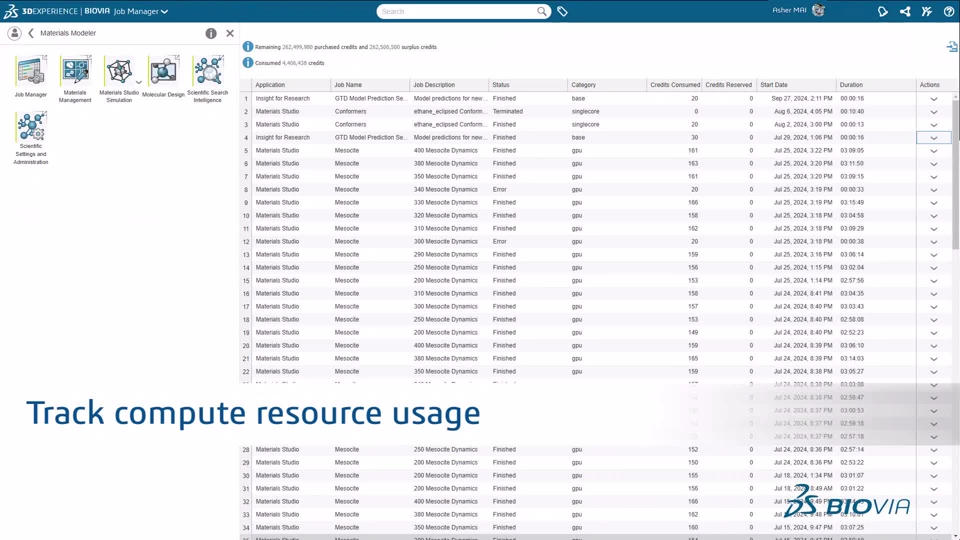Screen dimensions: 960x540
Task: Click credits value '166' in row 9
Action: tap(692, 203)
